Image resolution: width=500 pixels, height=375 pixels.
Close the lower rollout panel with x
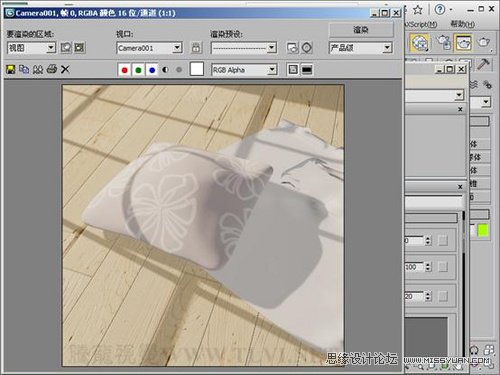click(460, 187)
